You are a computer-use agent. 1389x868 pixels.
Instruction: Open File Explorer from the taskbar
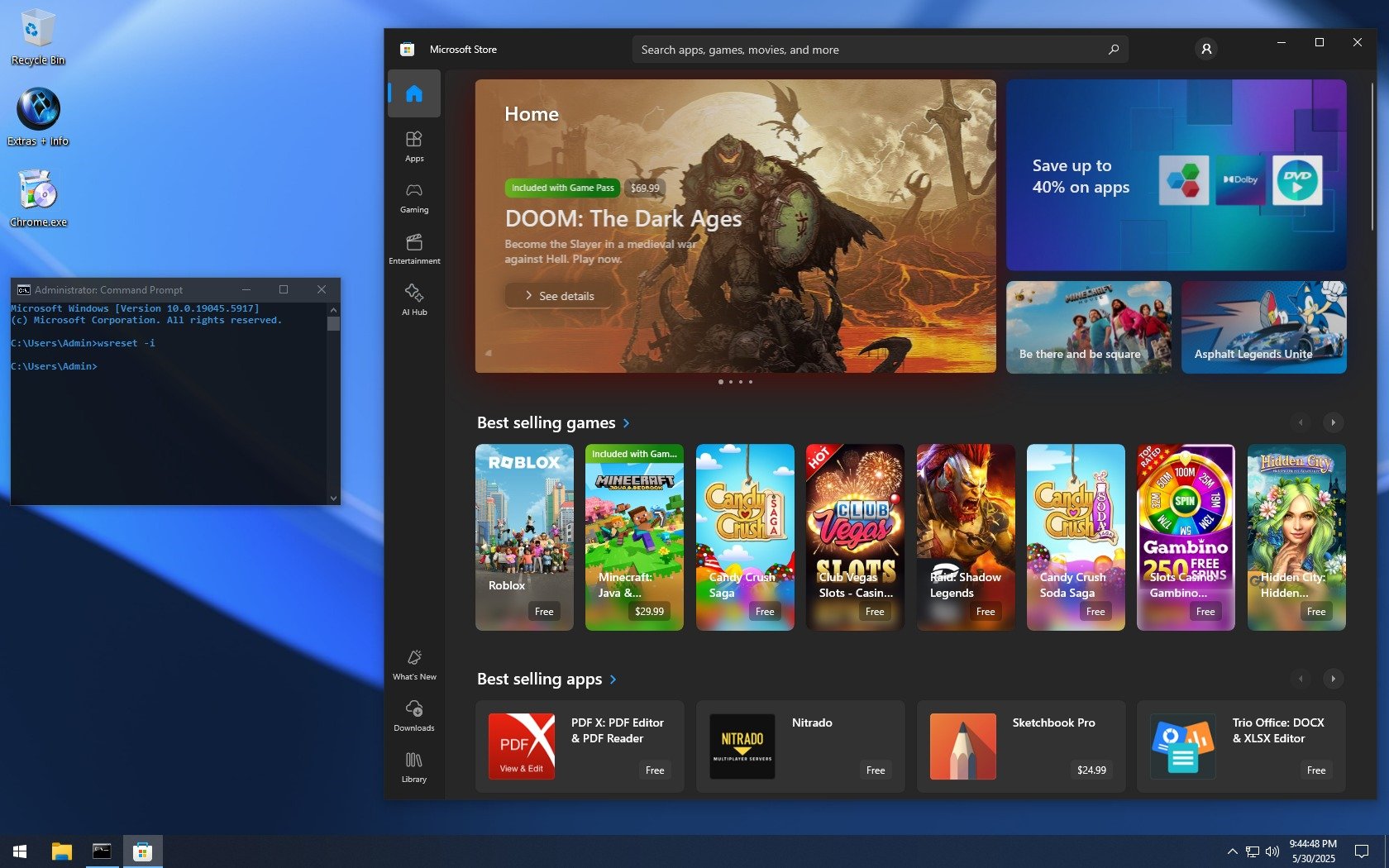click(x=62, y=851)
